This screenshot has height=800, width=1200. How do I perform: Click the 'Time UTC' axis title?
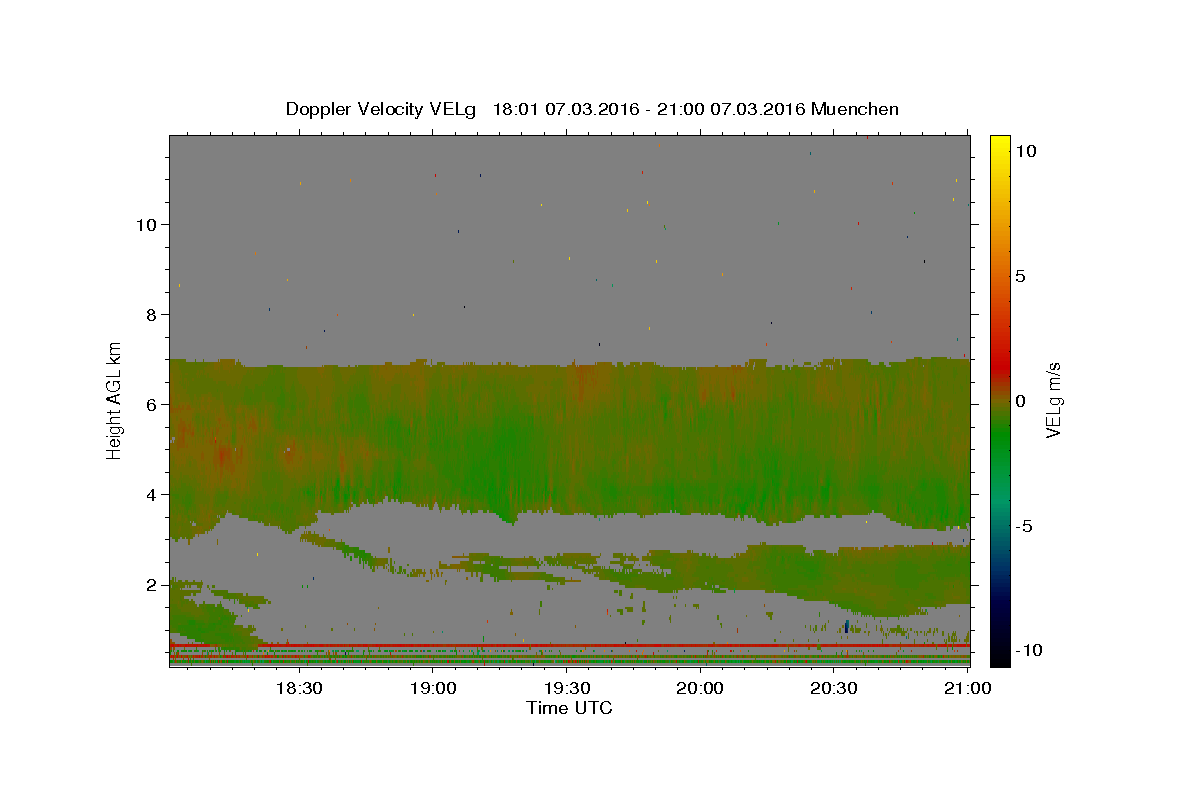569,708
